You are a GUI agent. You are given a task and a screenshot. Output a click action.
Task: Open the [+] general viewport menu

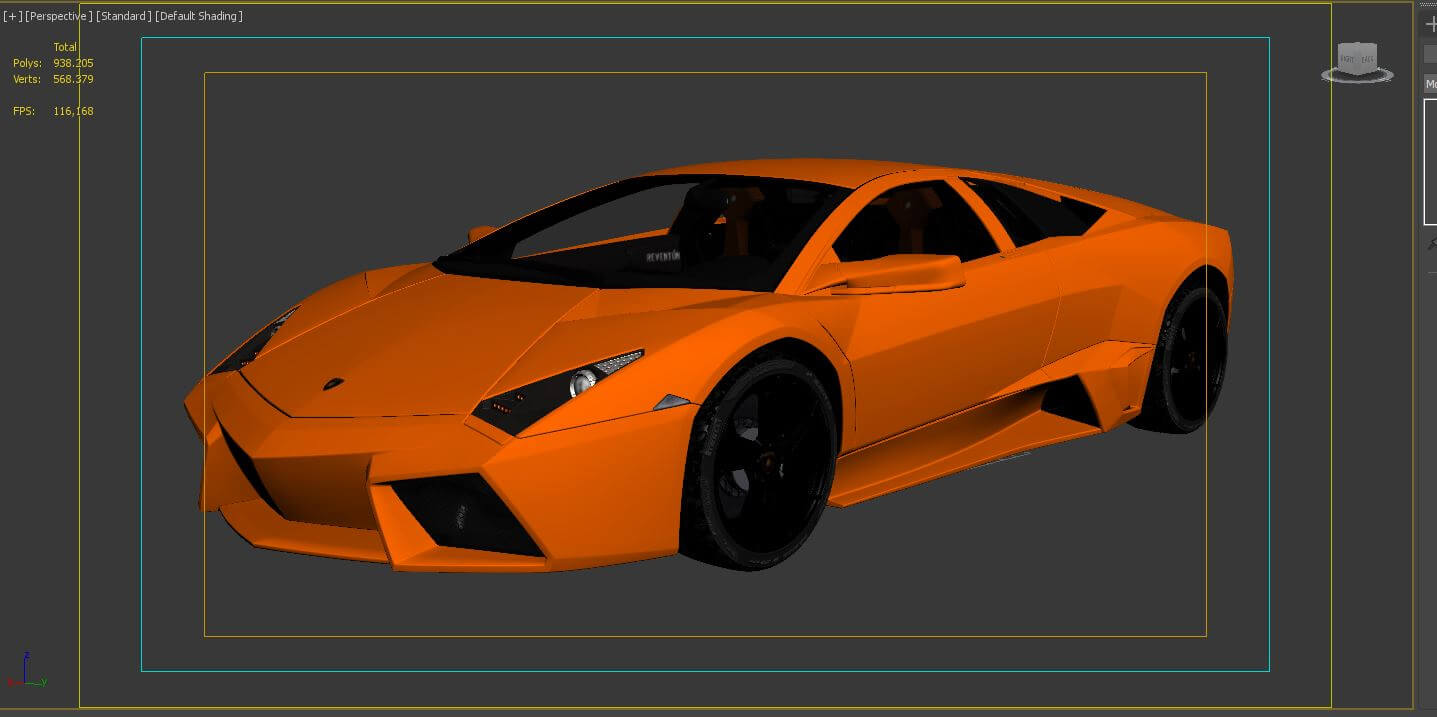12,16
